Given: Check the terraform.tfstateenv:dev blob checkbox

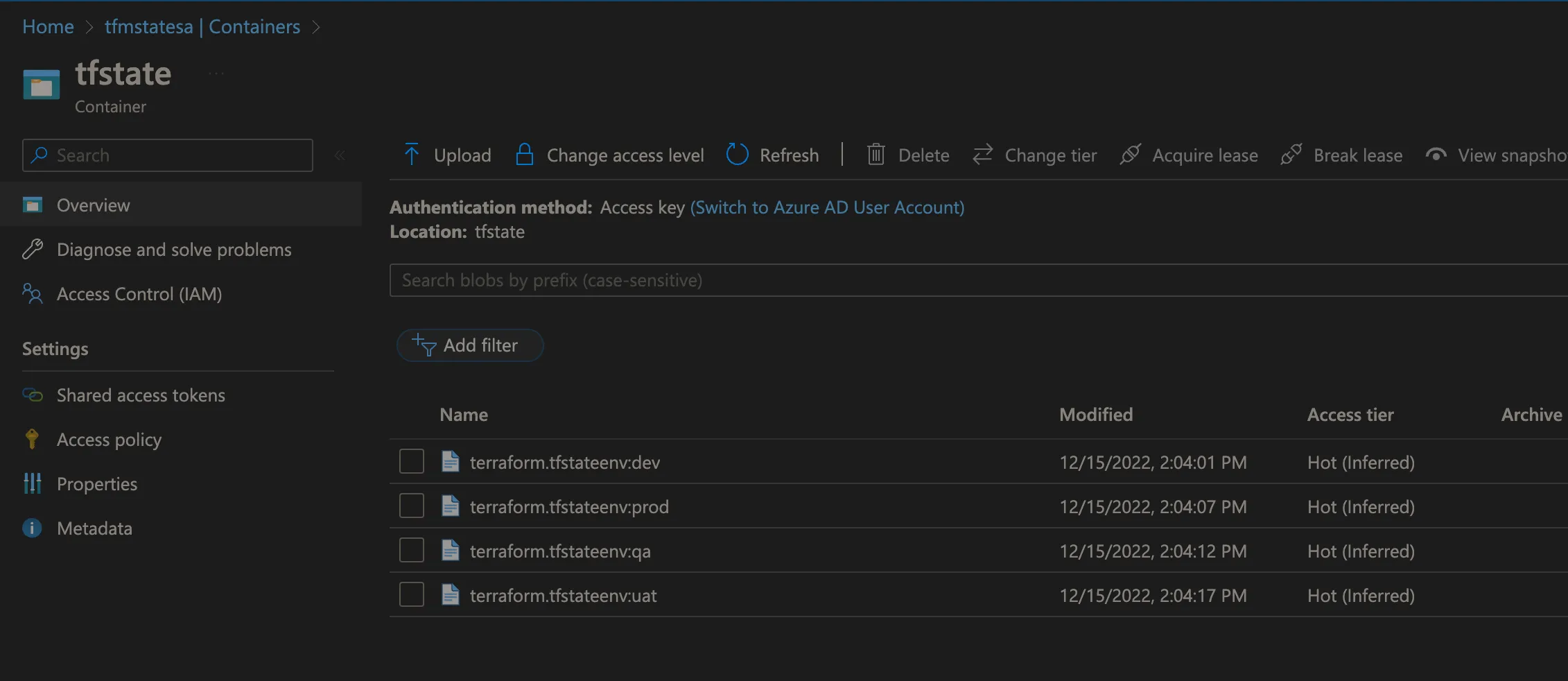Looking at the screenshot, I should coord(411,460).
